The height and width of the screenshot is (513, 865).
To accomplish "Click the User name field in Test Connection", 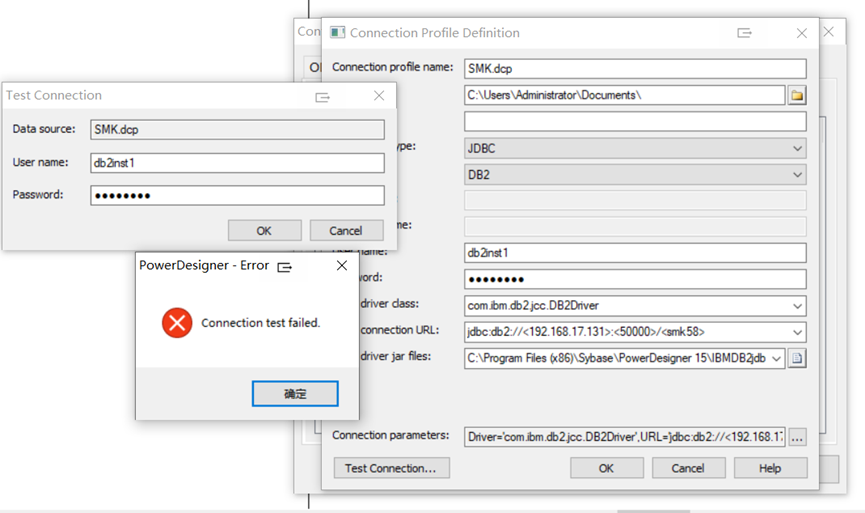I will [237, 163].
